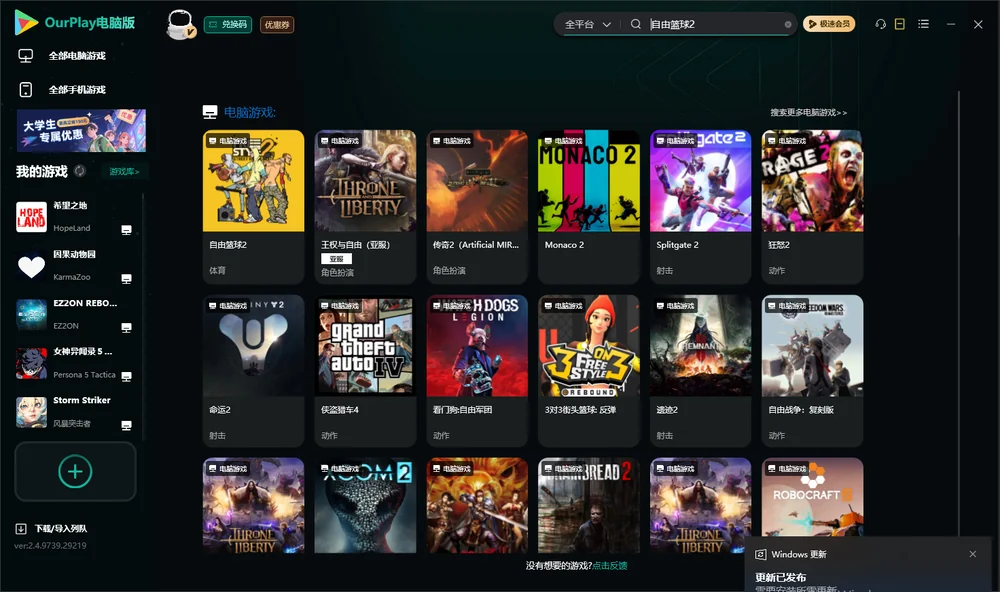
Task: Open the Dread 2 zombie game card
Action: [x=589, y=505]
